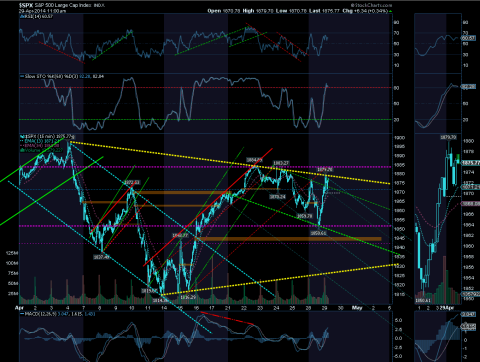
Task: Click the RSI(14) indicator label
Action: click(37, 16)
